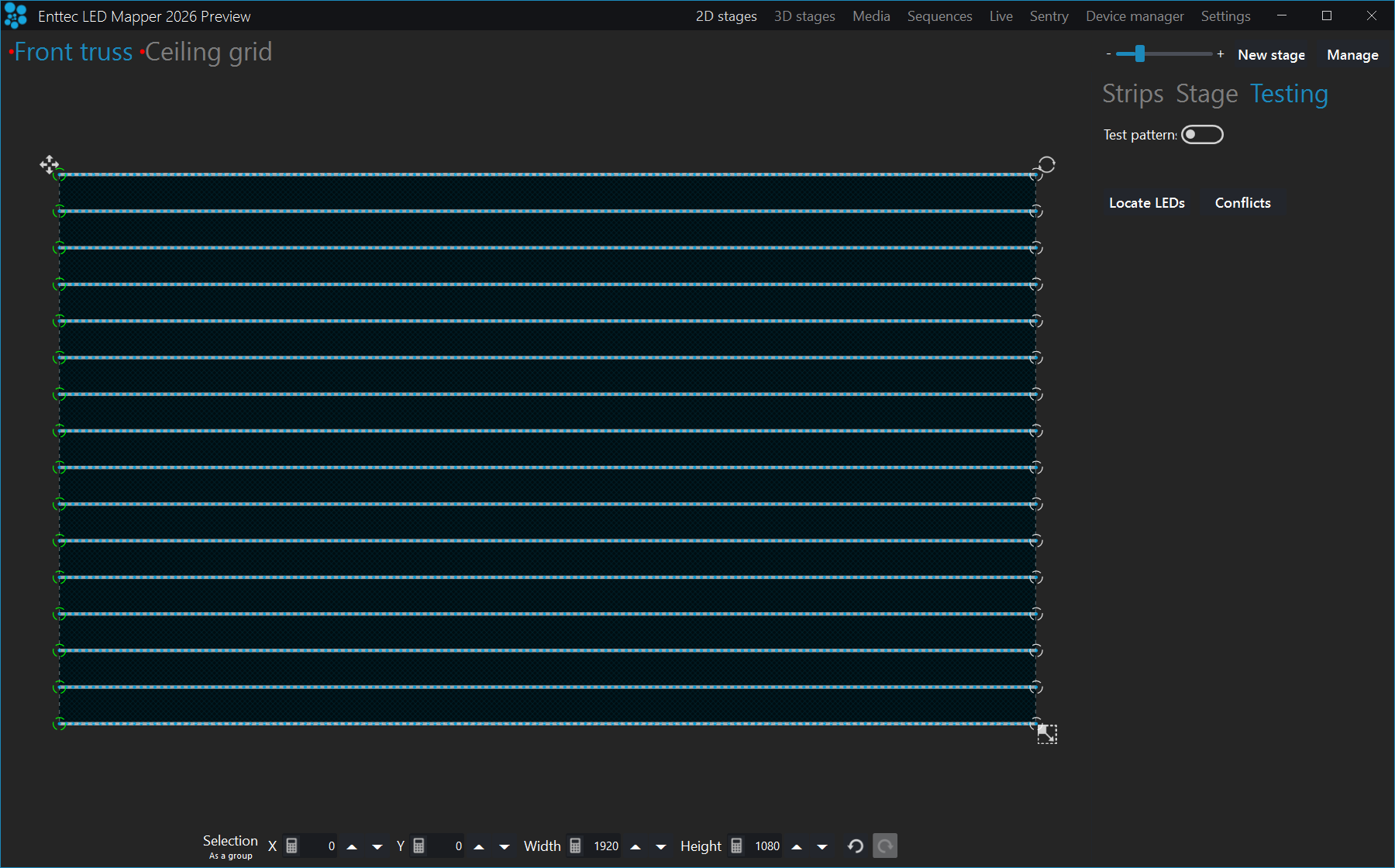Click the scale handle at canvas bottom-right
This screenshot has height=868, width=1395.
[x=1047, y=734]
